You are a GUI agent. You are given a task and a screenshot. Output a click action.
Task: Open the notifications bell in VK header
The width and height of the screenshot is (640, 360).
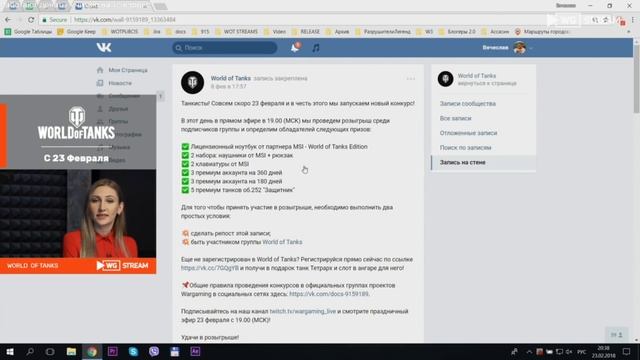pos(295,48)
